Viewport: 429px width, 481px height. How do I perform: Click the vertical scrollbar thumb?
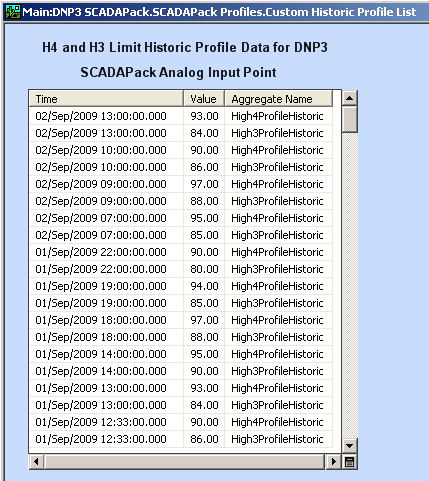click(x=349, y=120)
